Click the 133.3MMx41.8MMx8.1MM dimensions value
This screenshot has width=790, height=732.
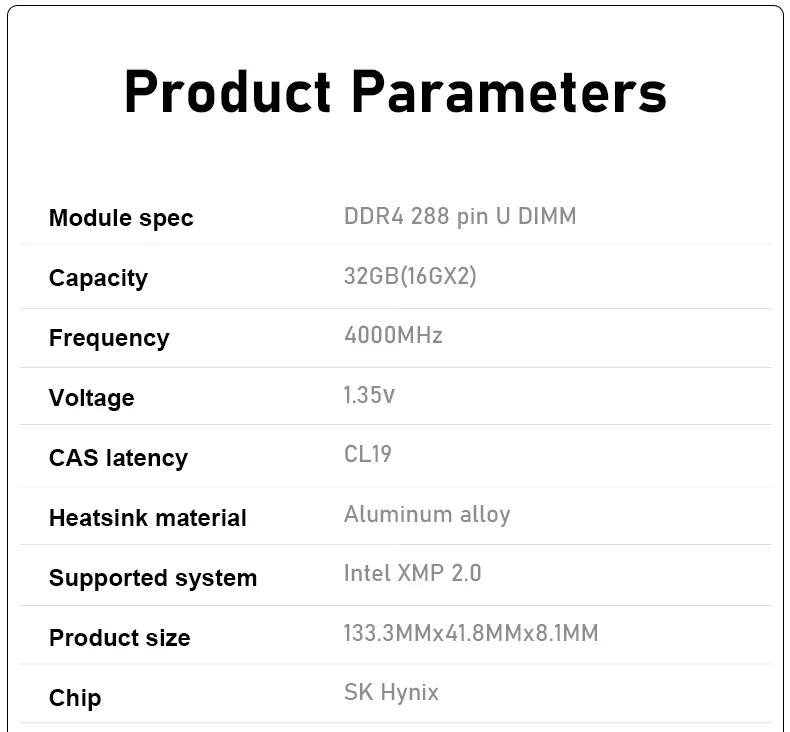point(471,633)
